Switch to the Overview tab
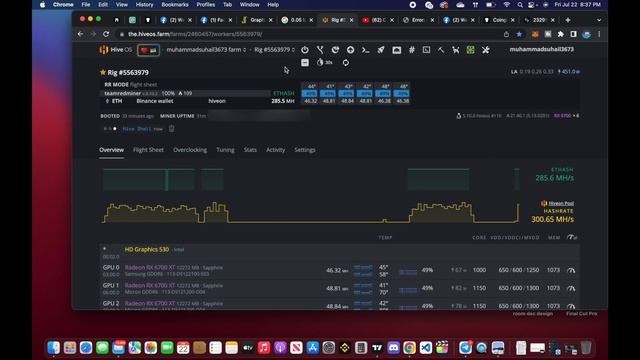Image resolution: width=640 pixels, height=360 pixels. [111, 150]
